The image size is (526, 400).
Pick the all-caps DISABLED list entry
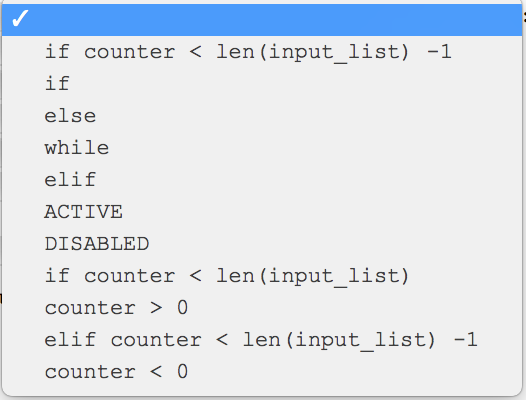pyautogui.click(x=262, y=244)
